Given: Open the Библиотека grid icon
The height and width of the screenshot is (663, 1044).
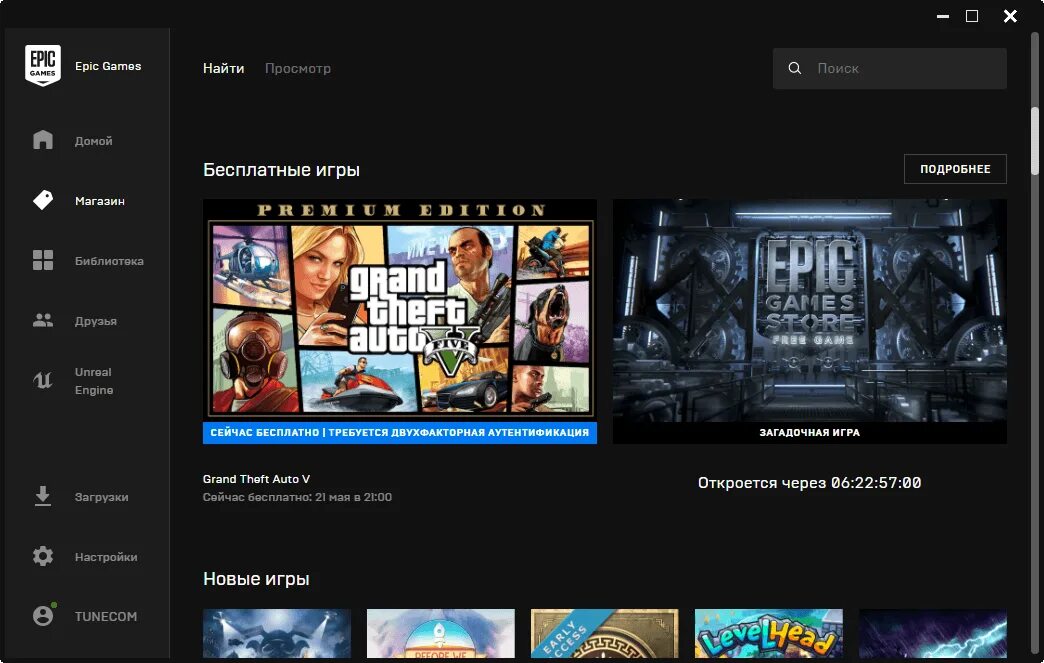Looking at the screenshot, I should point(43,260).
